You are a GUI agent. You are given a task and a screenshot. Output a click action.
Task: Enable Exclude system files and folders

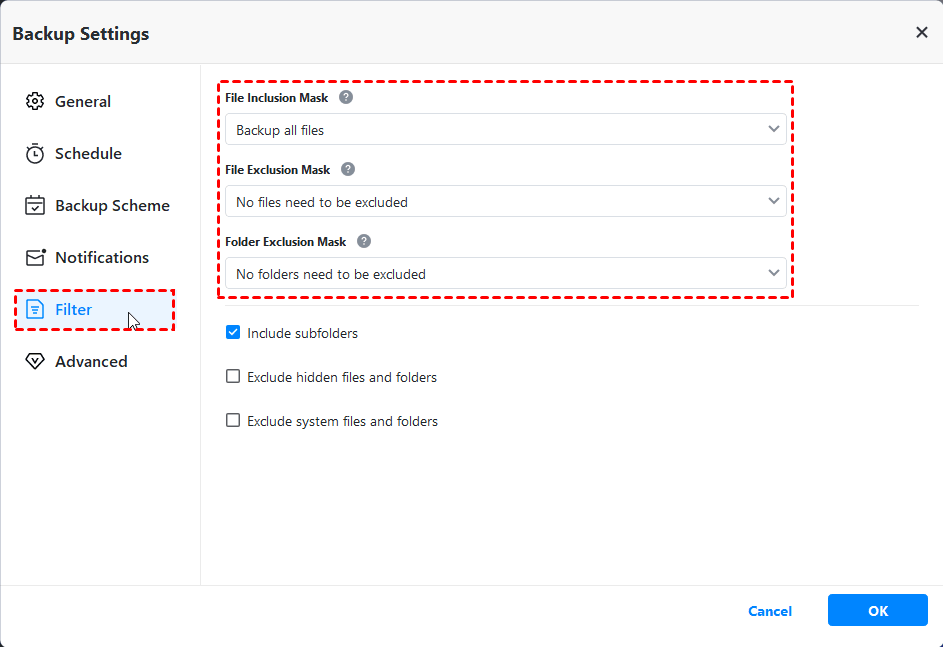[x=233, y=421]
